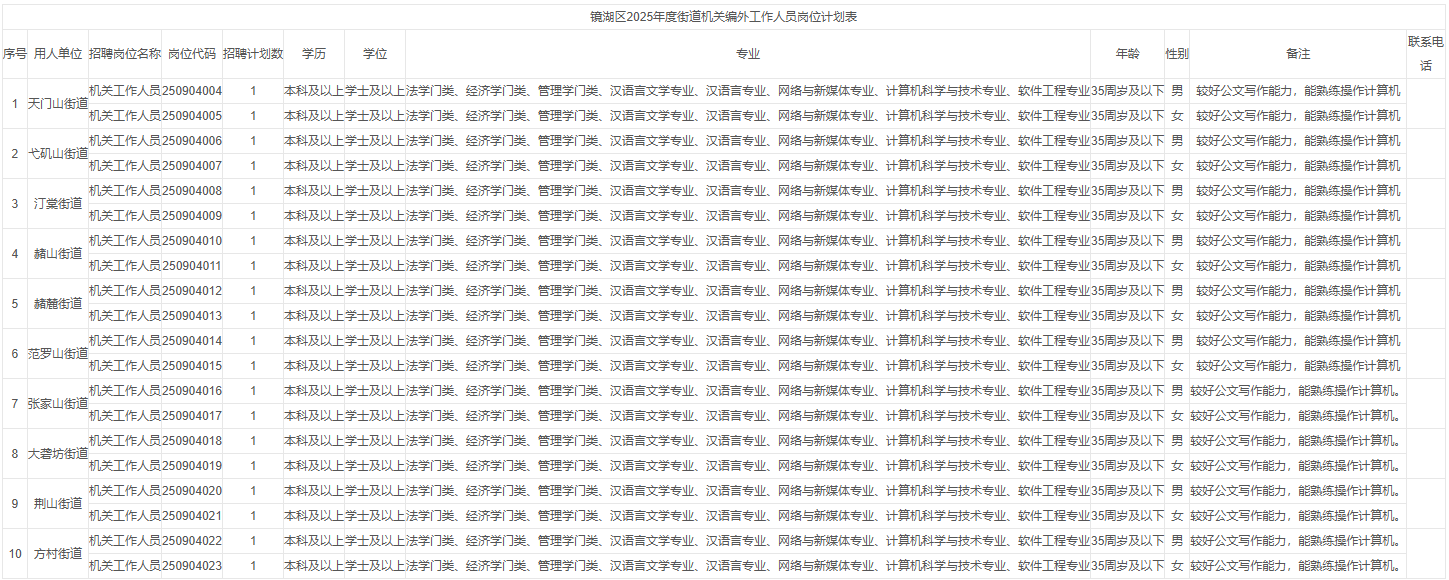Click job code 250904022
This screenshot has width=1449, height=580.
coord(192,540)
